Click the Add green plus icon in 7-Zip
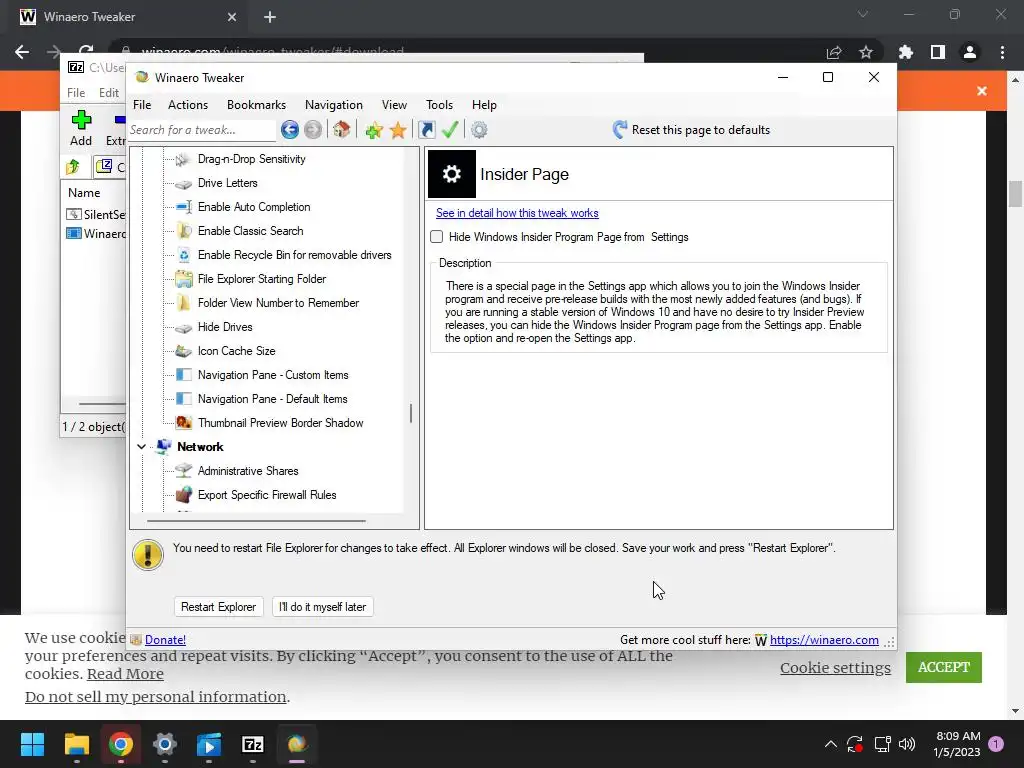The width and height of the screenshot is (1024, 768). [82, 120]
